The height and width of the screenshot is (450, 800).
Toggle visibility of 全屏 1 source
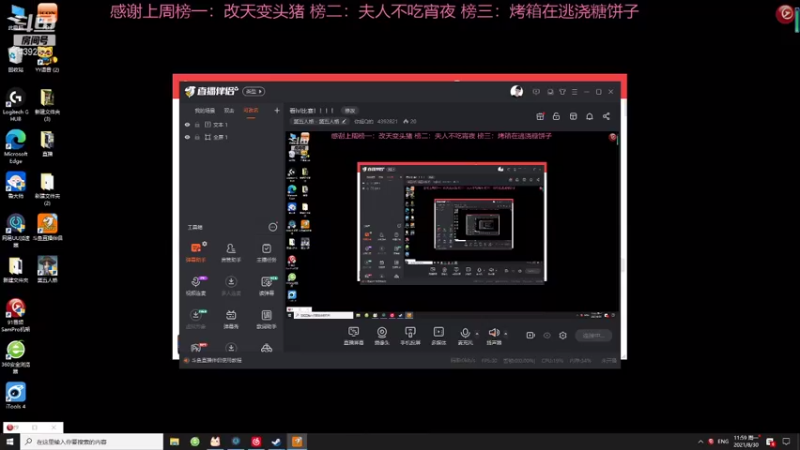(x=187, y=137)
